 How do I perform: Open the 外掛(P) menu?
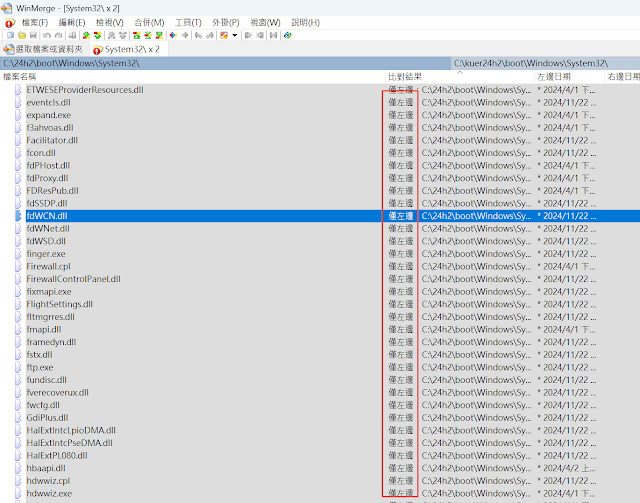pyautogui.click(x=226, y=23)
